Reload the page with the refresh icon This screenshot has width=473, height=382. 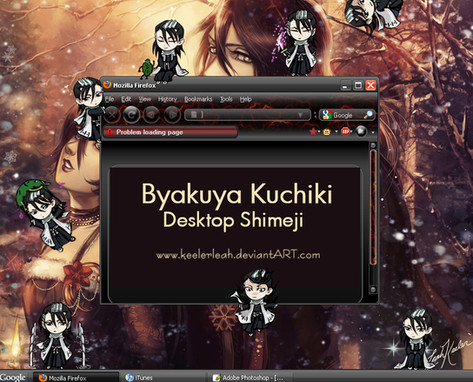[x=131, y=115]
